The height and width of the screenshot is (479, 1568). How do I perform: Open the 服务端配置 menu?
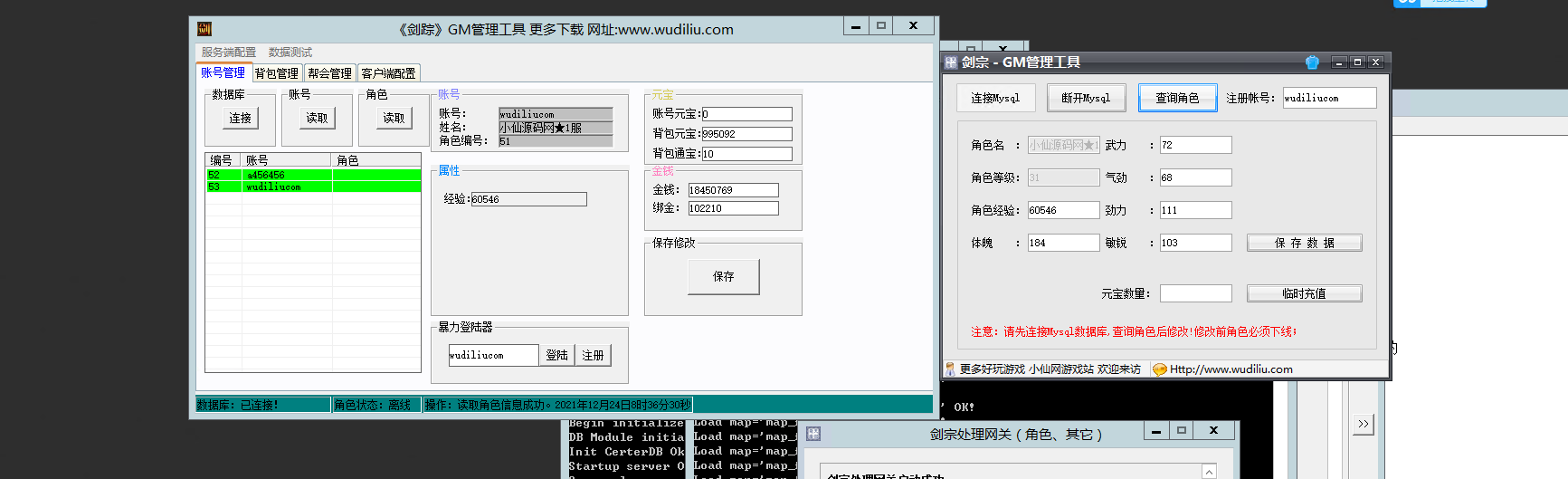point(228,53)
